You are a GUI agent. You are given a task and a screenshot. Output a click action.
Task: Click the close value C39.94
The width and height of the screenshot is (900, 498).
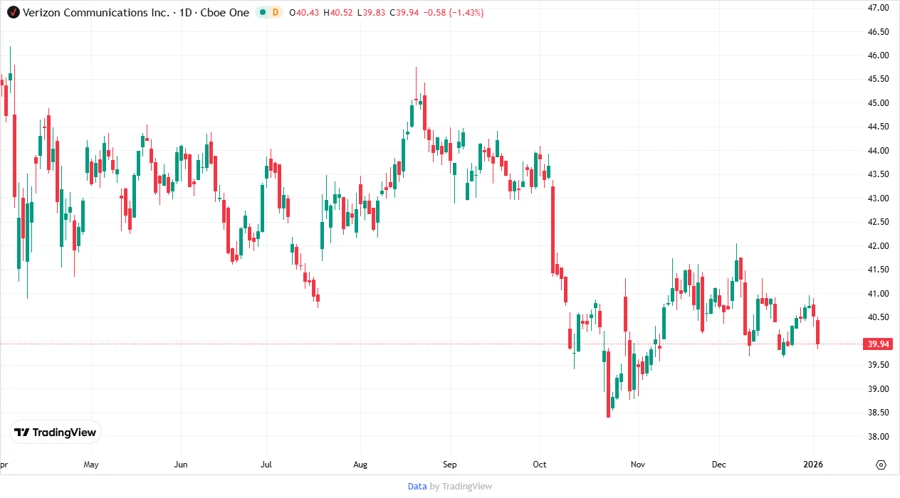click(404, 12)
